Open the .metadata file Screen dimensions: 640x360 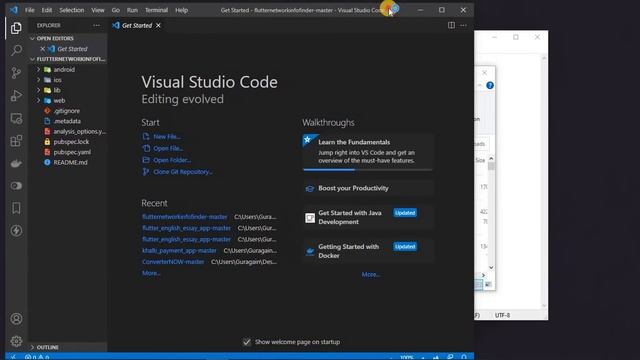67,121
